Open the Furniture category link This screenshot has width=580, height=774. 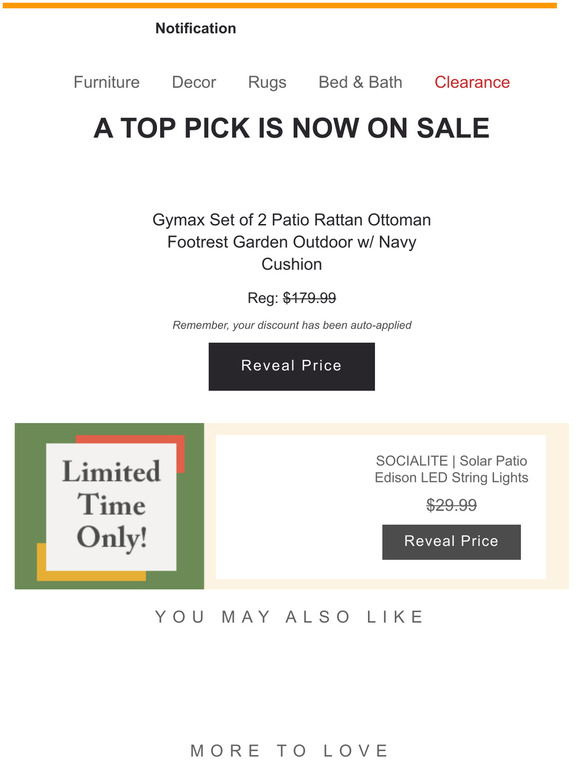click(x=107, y=82)
